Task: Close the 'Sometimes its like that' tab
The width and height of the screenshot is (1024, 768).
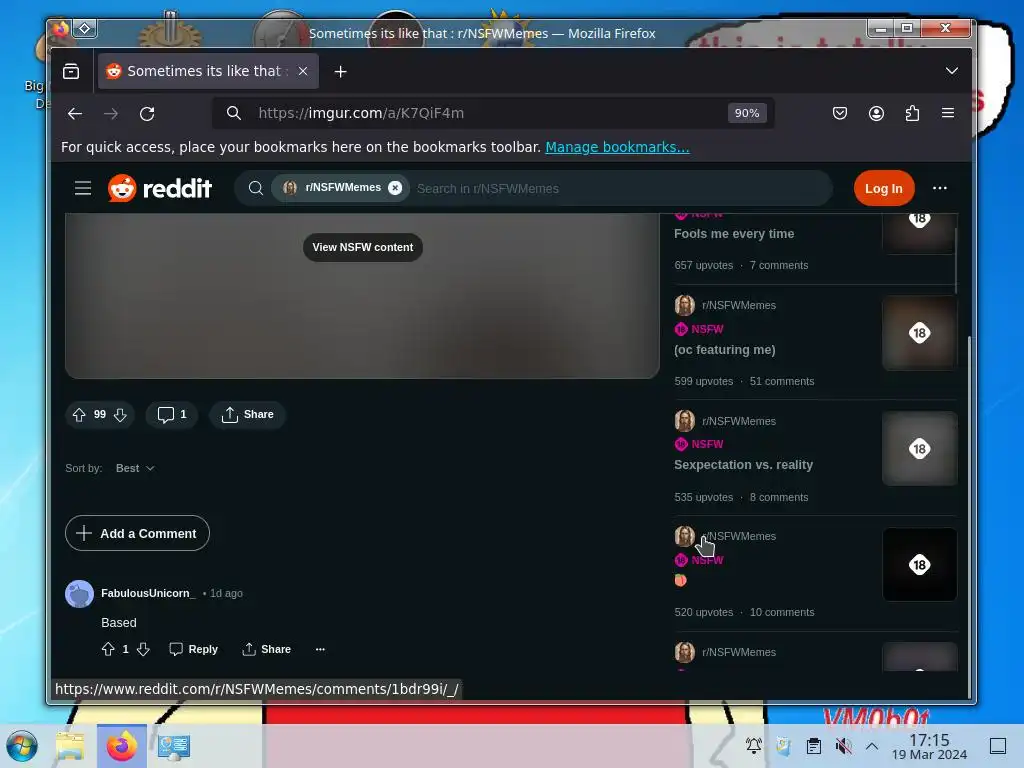Action: tap(303, 71)
